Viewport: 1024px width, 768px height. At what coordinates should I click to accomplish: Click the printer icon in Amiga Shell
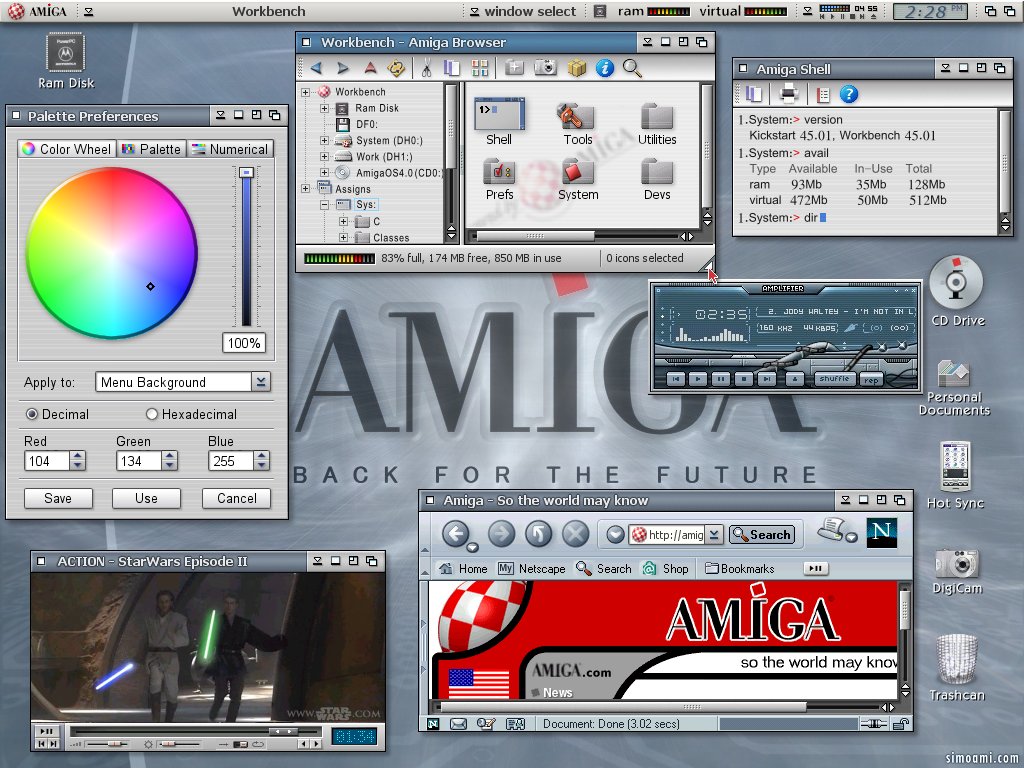(789, 94)
